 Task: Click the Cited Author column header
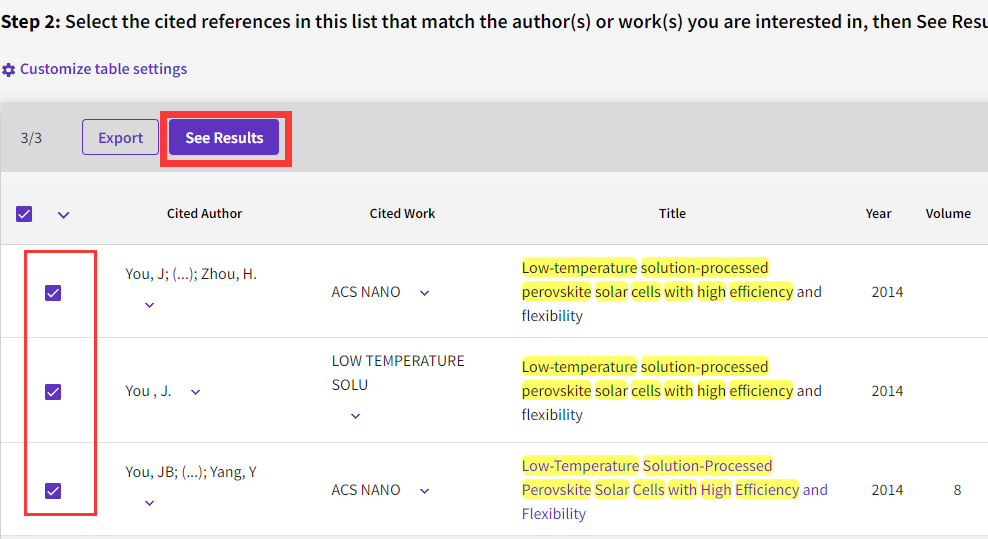coord(204,213)
